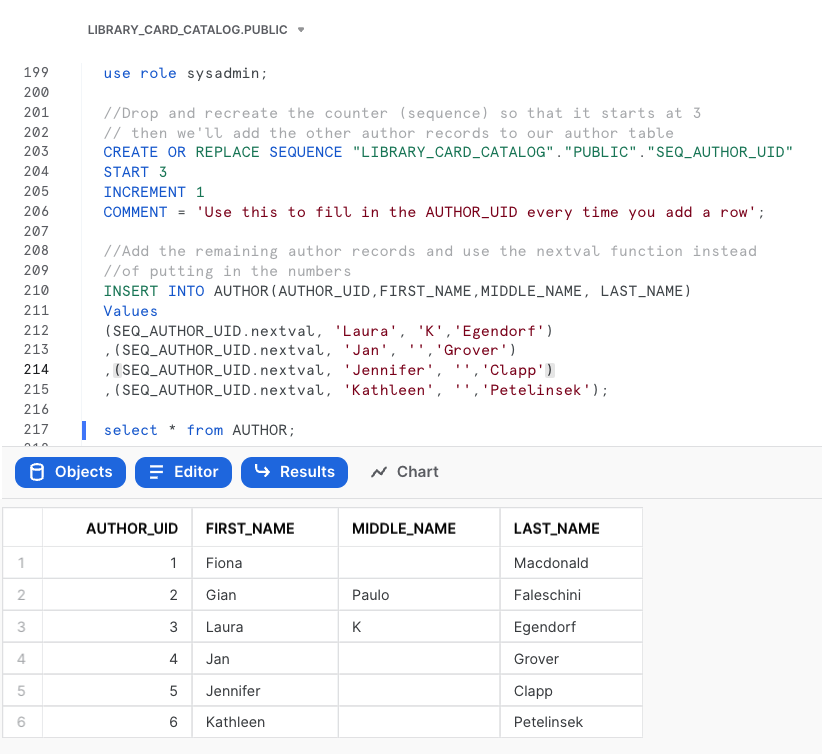The width and height of the screenshot is (822, 754).
Task: Select the 'Clapp' cell in results table
Action: 571,691
